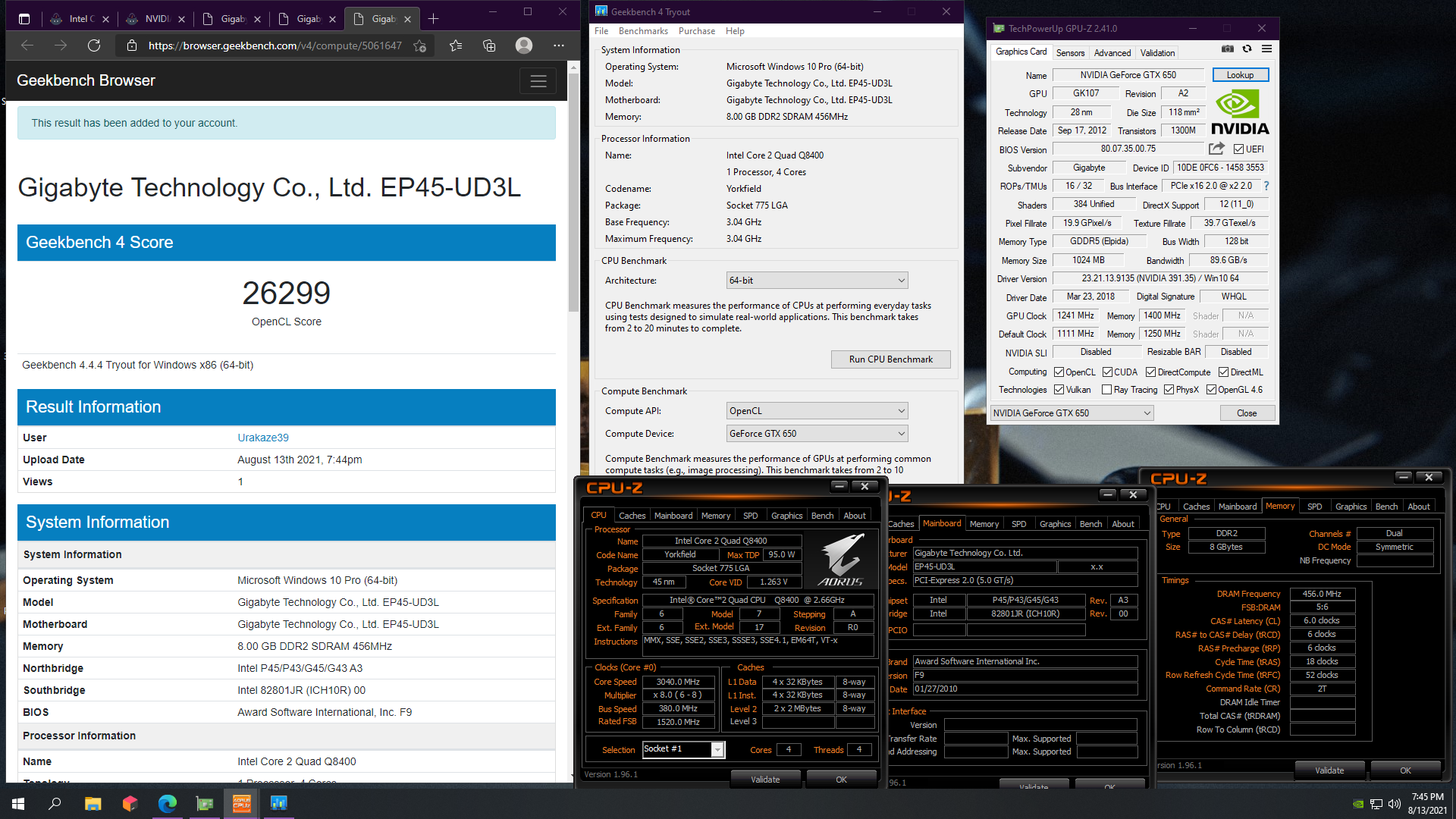Open the Urakaze39 user link
Screen dimensions: 1456x819
tap(262, 438)
